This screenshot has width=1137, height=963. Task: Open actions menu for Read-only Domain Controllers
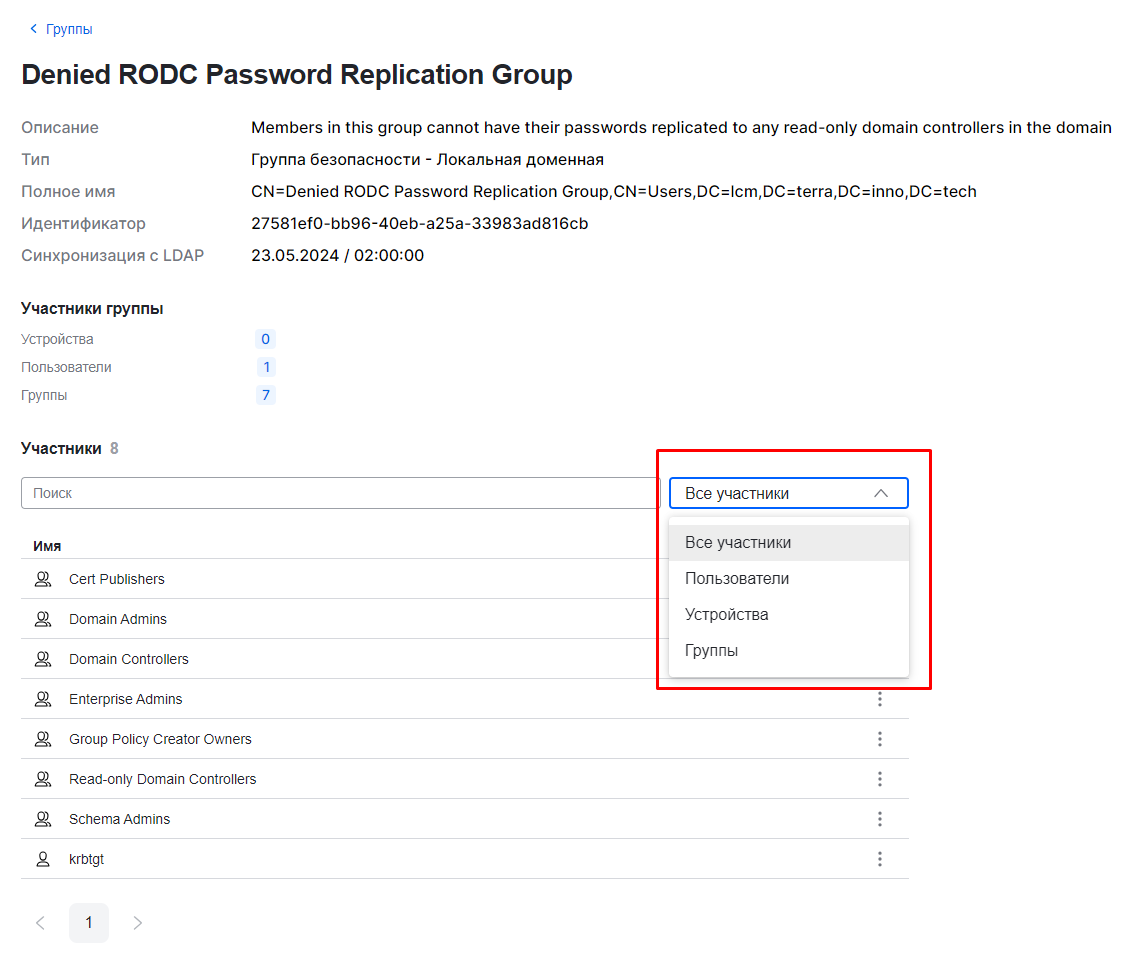coord(880,779)
